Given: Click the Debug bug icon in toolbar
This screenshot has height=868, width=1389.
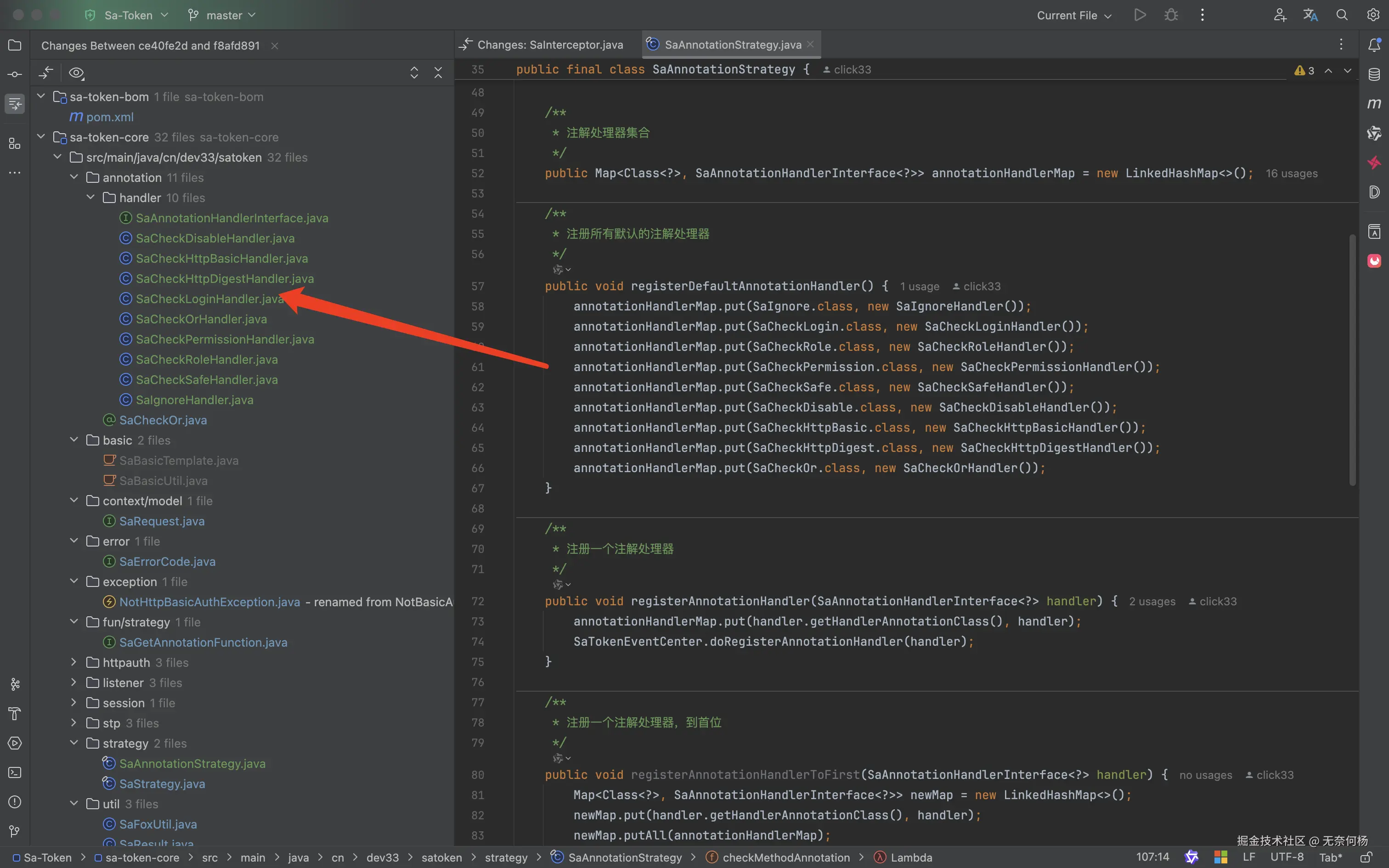Looking at the screenshot, I should [x=1171, y=15].
